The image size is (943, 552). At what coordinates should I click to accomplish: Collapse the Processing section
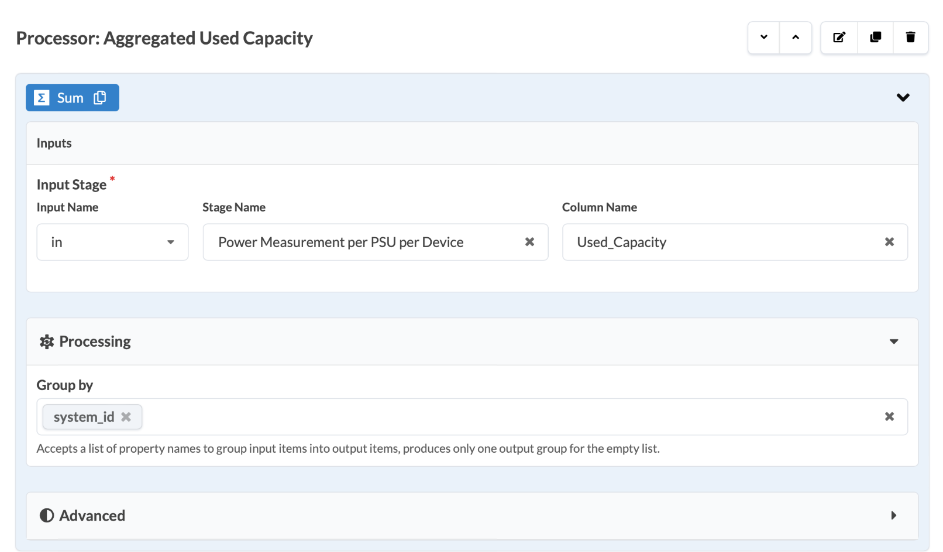pos(894,342)
